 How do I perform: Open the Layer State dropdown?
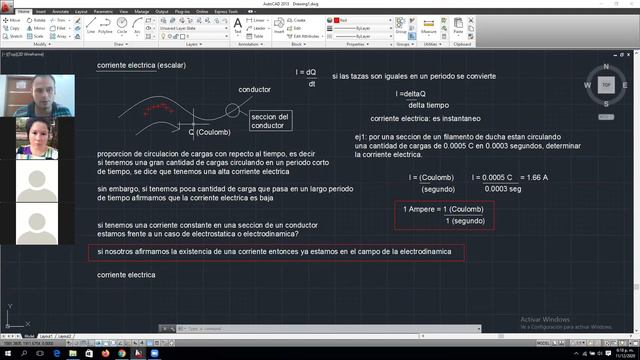[x=194, y=28]
